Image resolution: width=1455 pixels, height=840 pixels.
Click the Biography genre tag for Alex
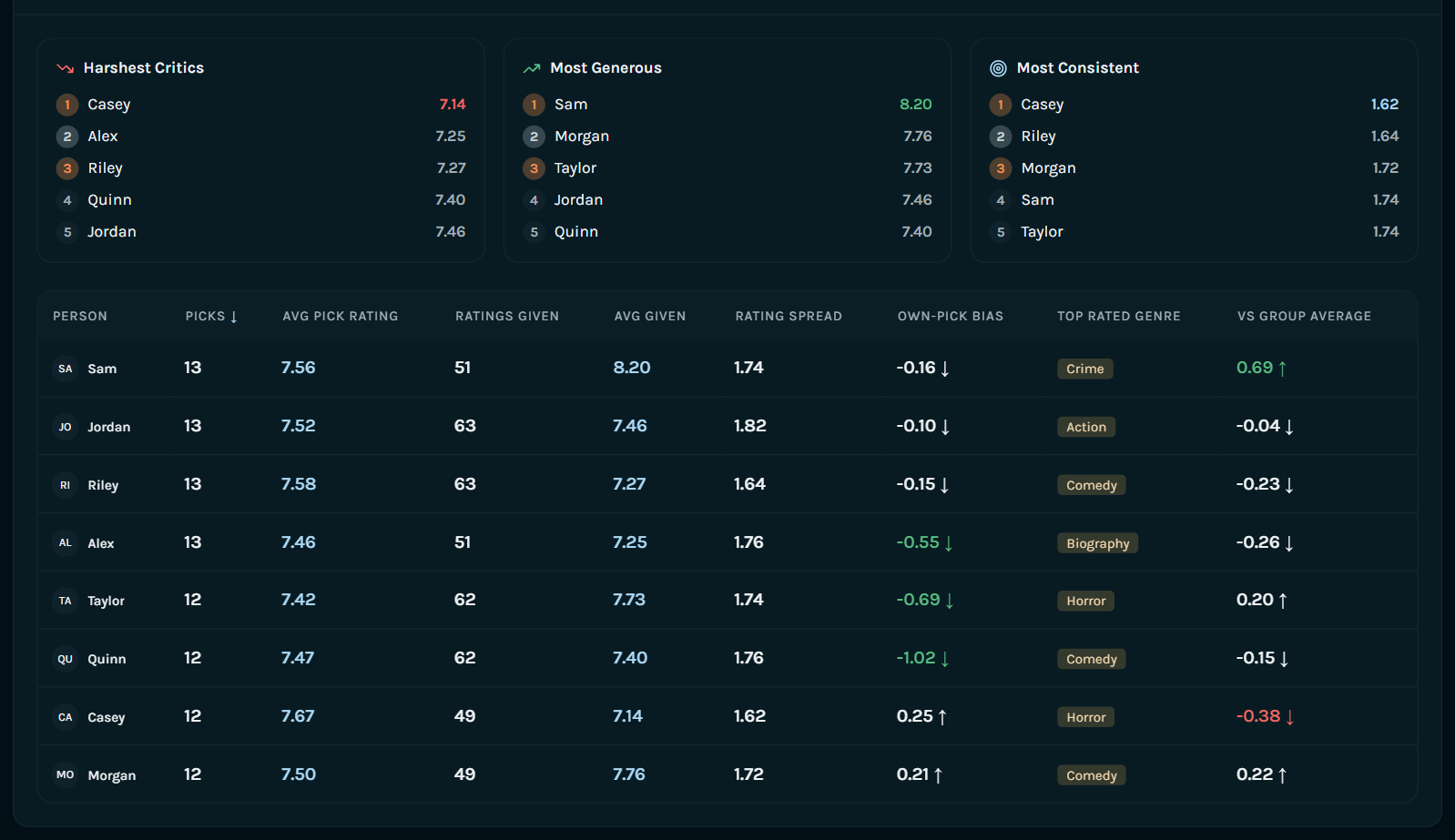coord(1098,543)
